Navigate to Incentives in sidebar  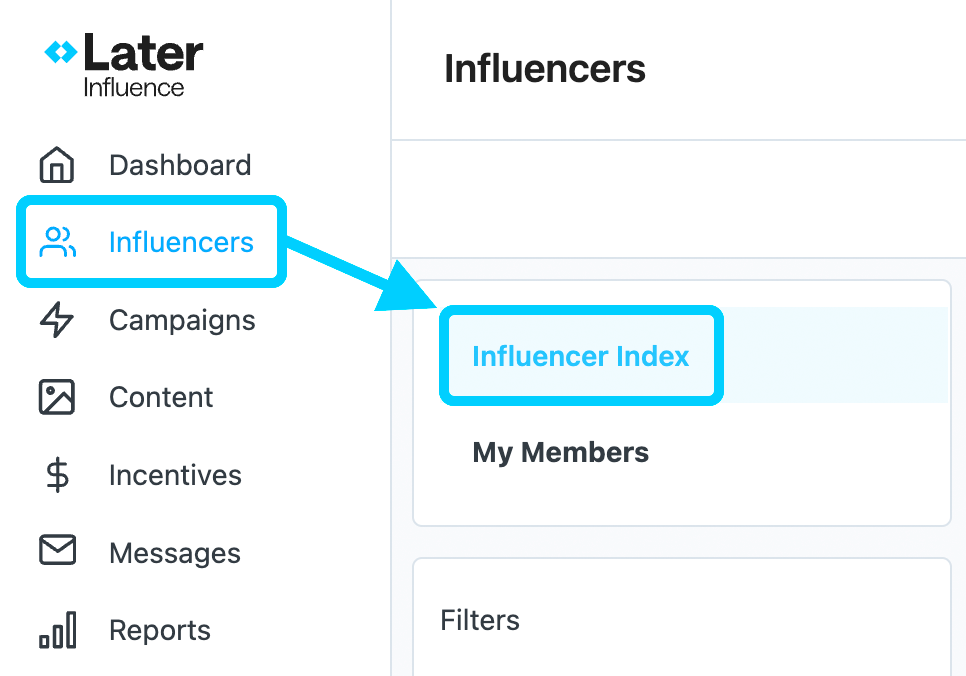point(175,475)
